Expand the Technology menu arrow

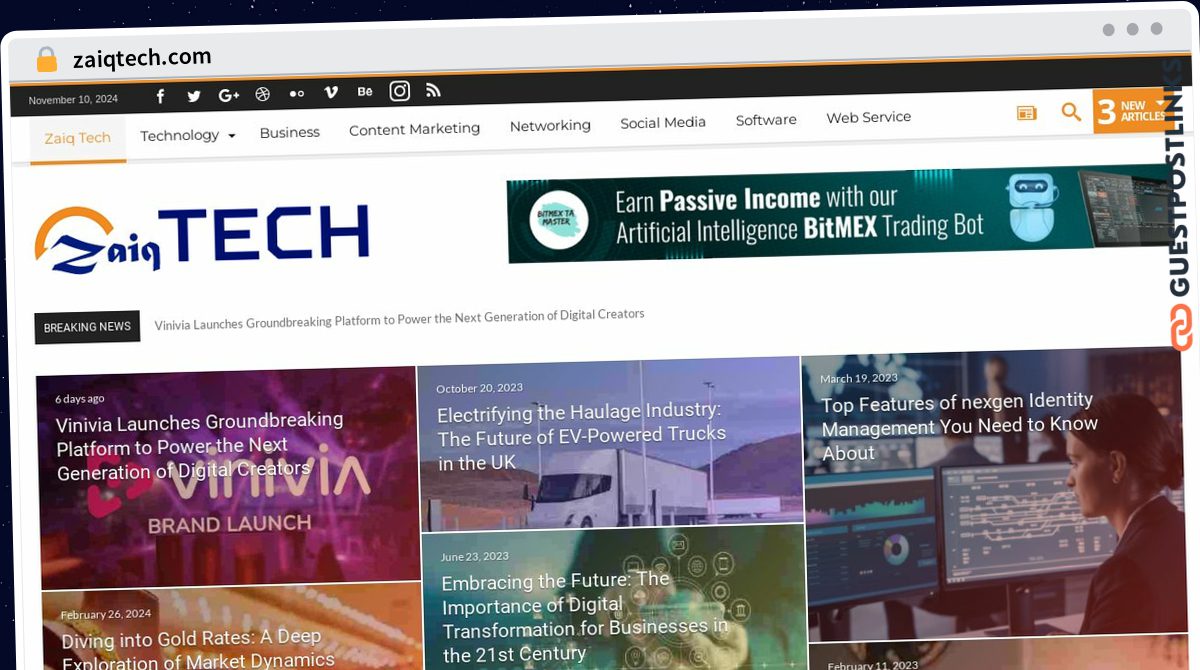click(x=232, y=135)
